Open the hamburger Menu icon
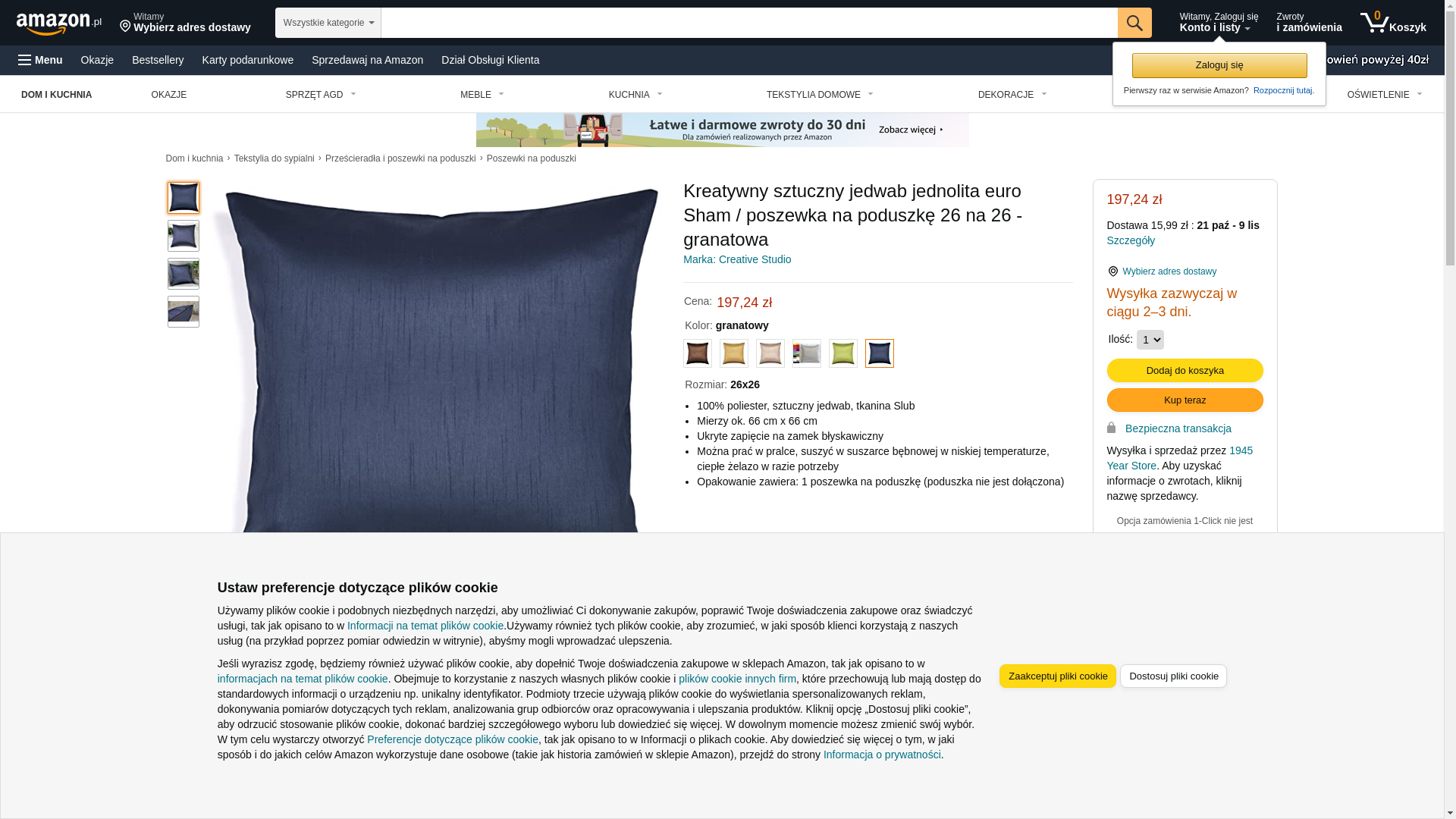Screen dimensions: 1456x819 click(x=25, y=60)
